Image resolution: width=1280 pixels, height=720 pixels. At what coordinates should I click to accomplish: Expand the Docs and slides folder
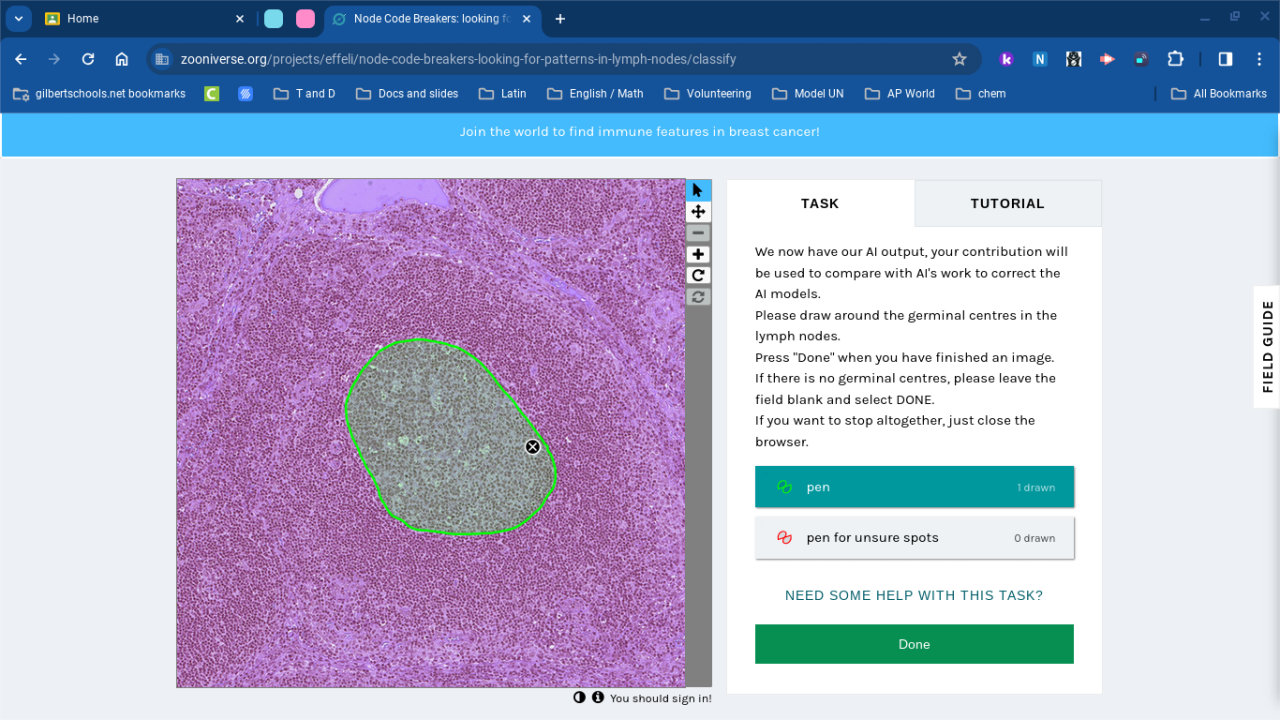(406, 94)
